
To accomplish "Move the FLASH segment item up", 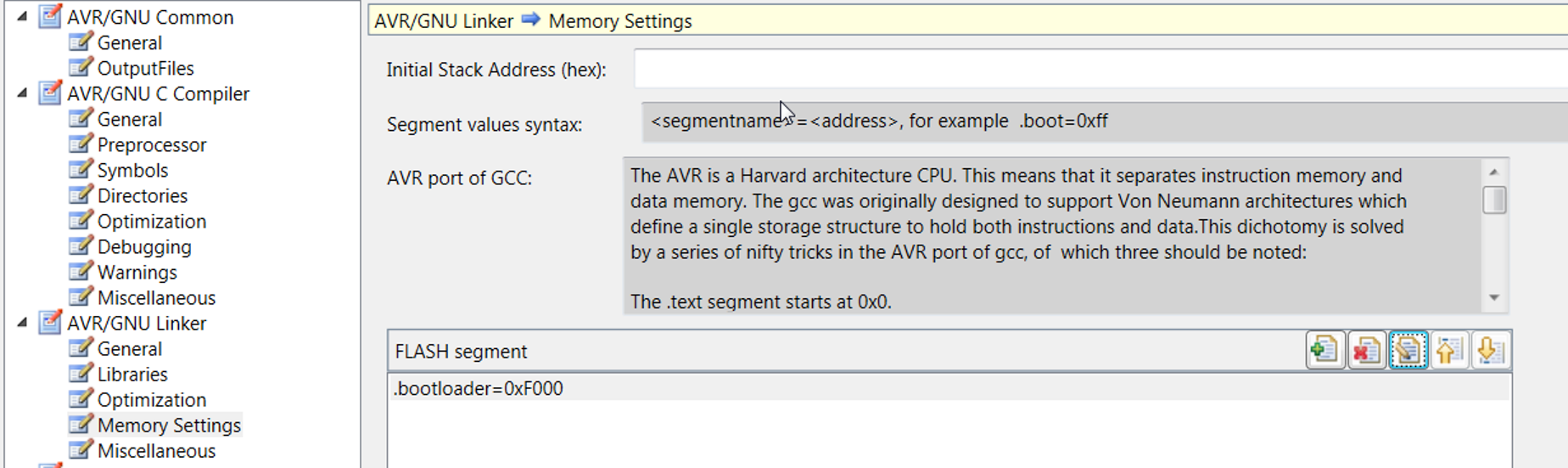I will click(1449, 351).
